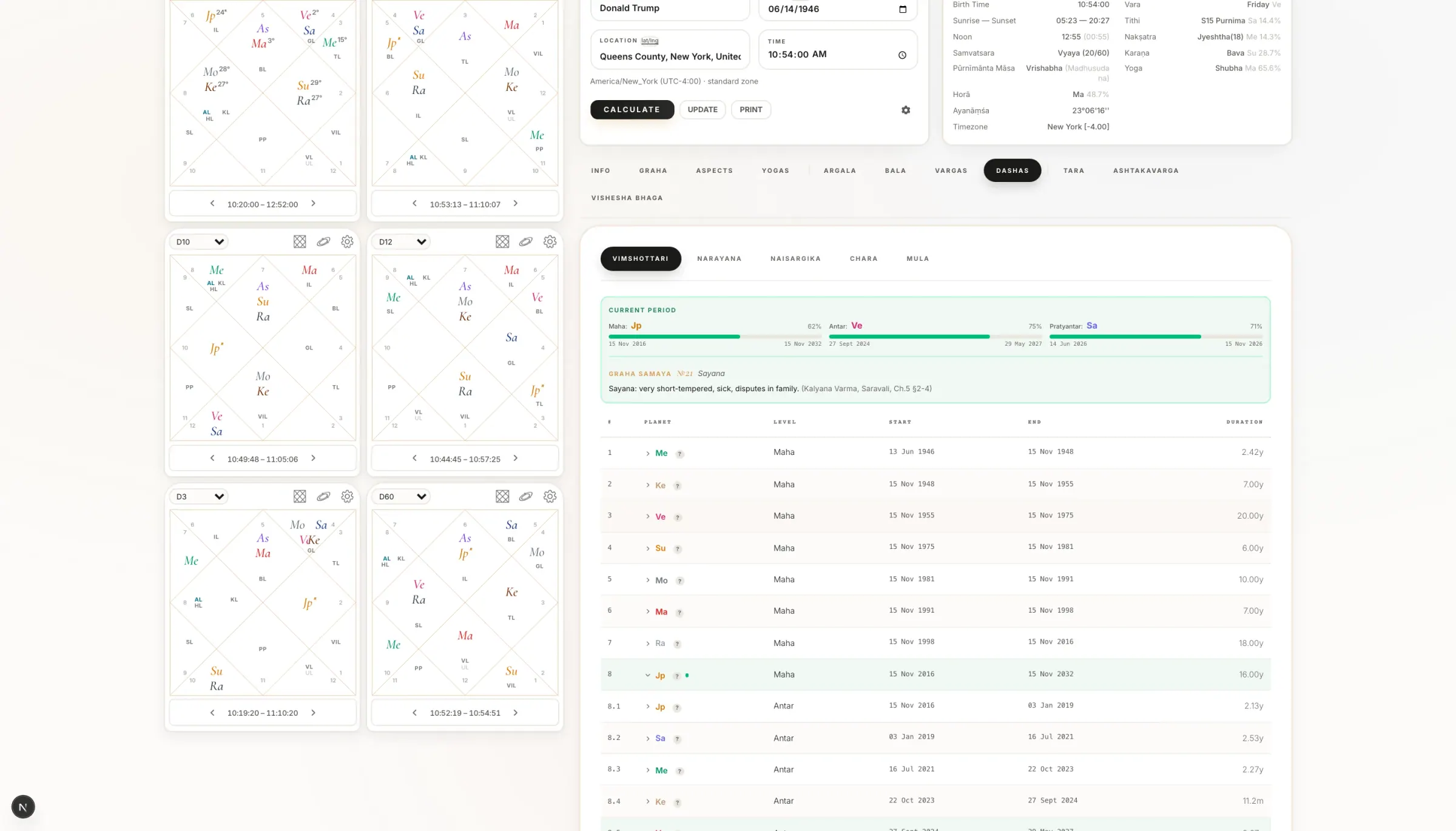Screen dimensions: 1456x831
Task: Open calendar picker in date field
Action: (x=903, y=9)
